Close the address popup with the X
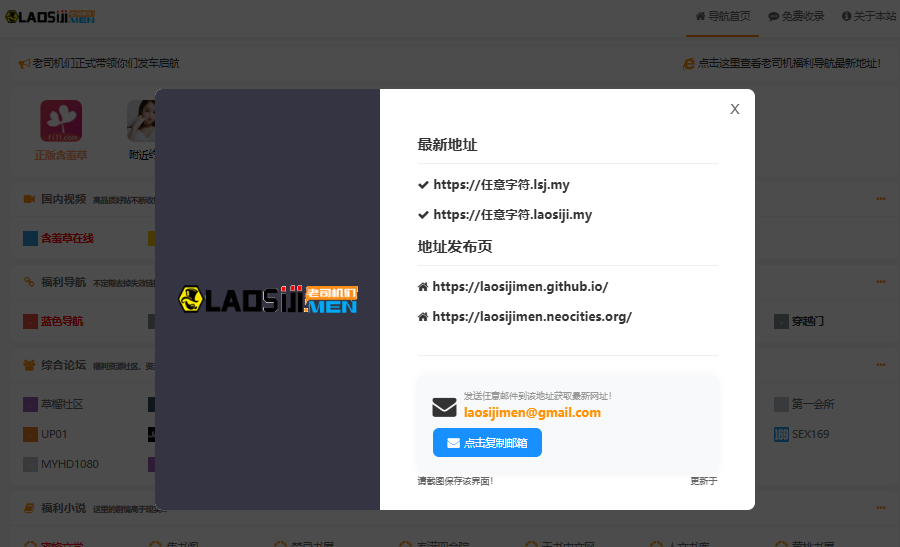Viewport: 900px width, 547px height. [x=735, y=109]
